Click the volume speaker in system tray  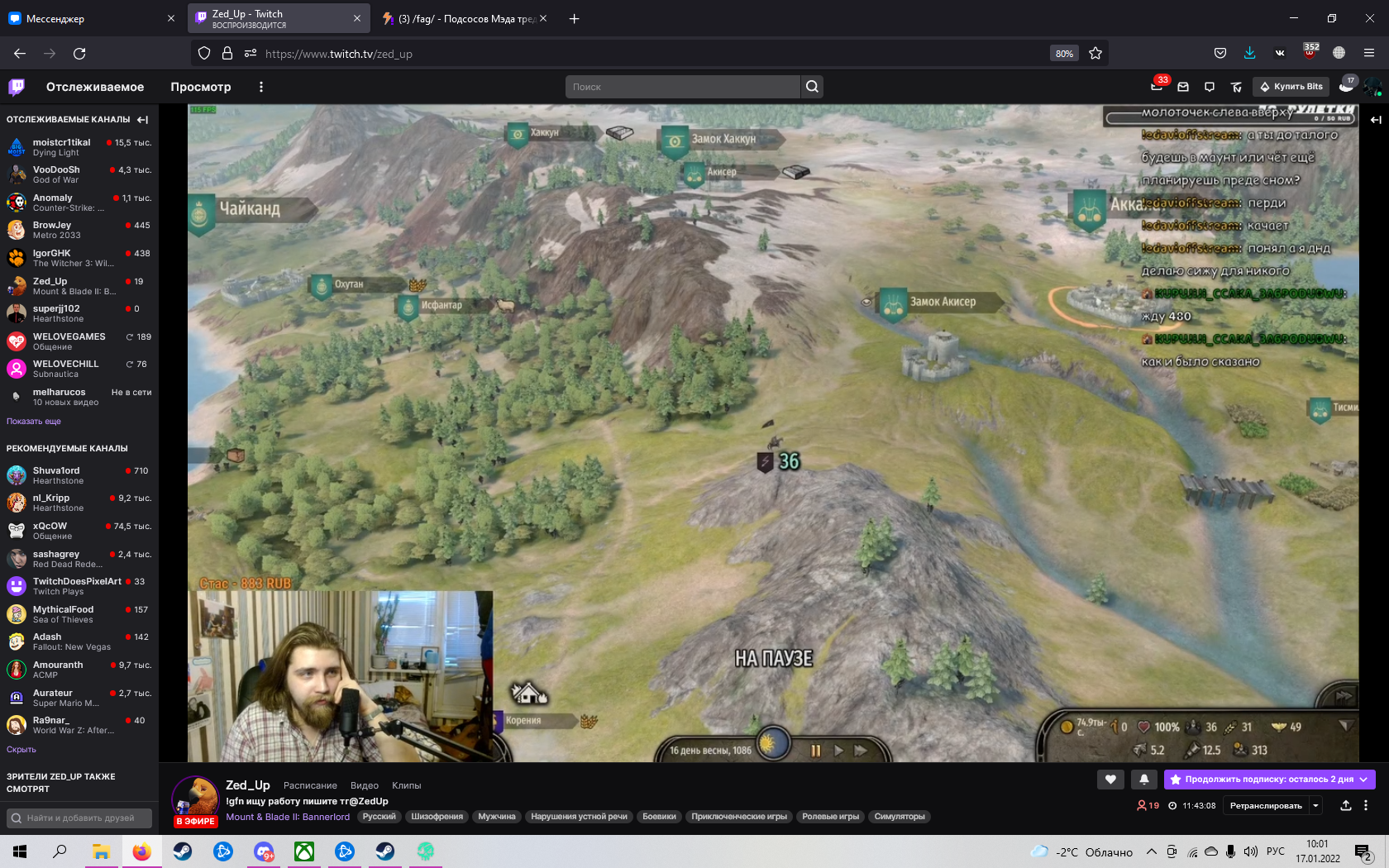point(1251,851)
